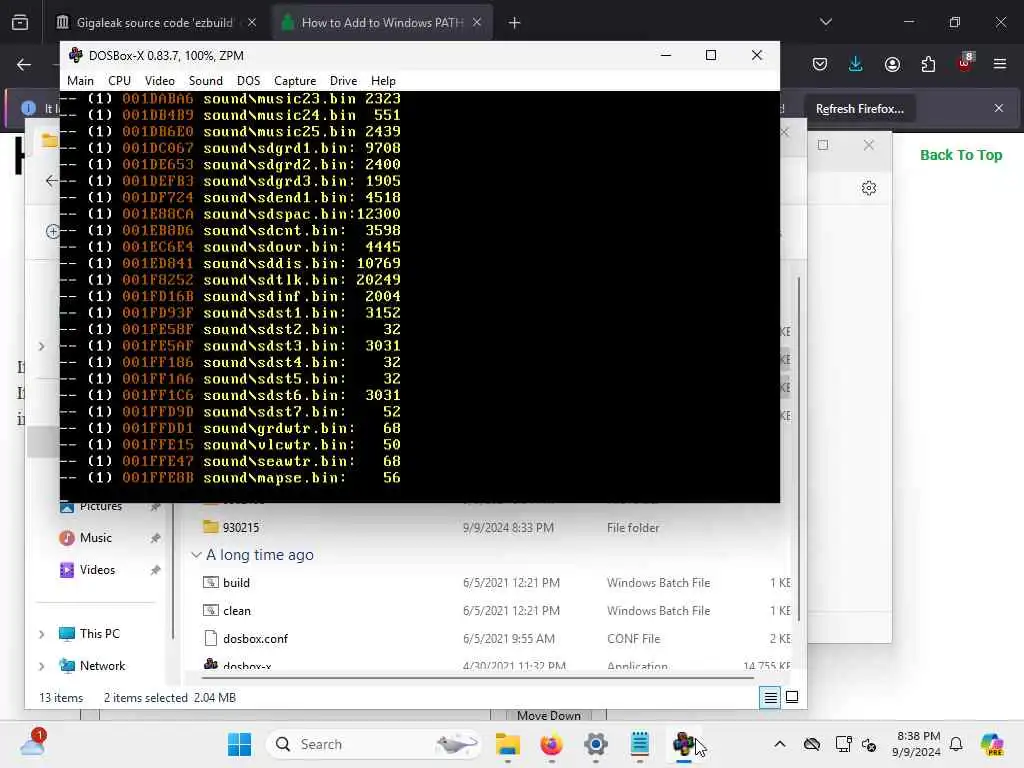Select Music in Explorer sidebar
Screen dimensions: 1024x768
(x=95, y=538)
